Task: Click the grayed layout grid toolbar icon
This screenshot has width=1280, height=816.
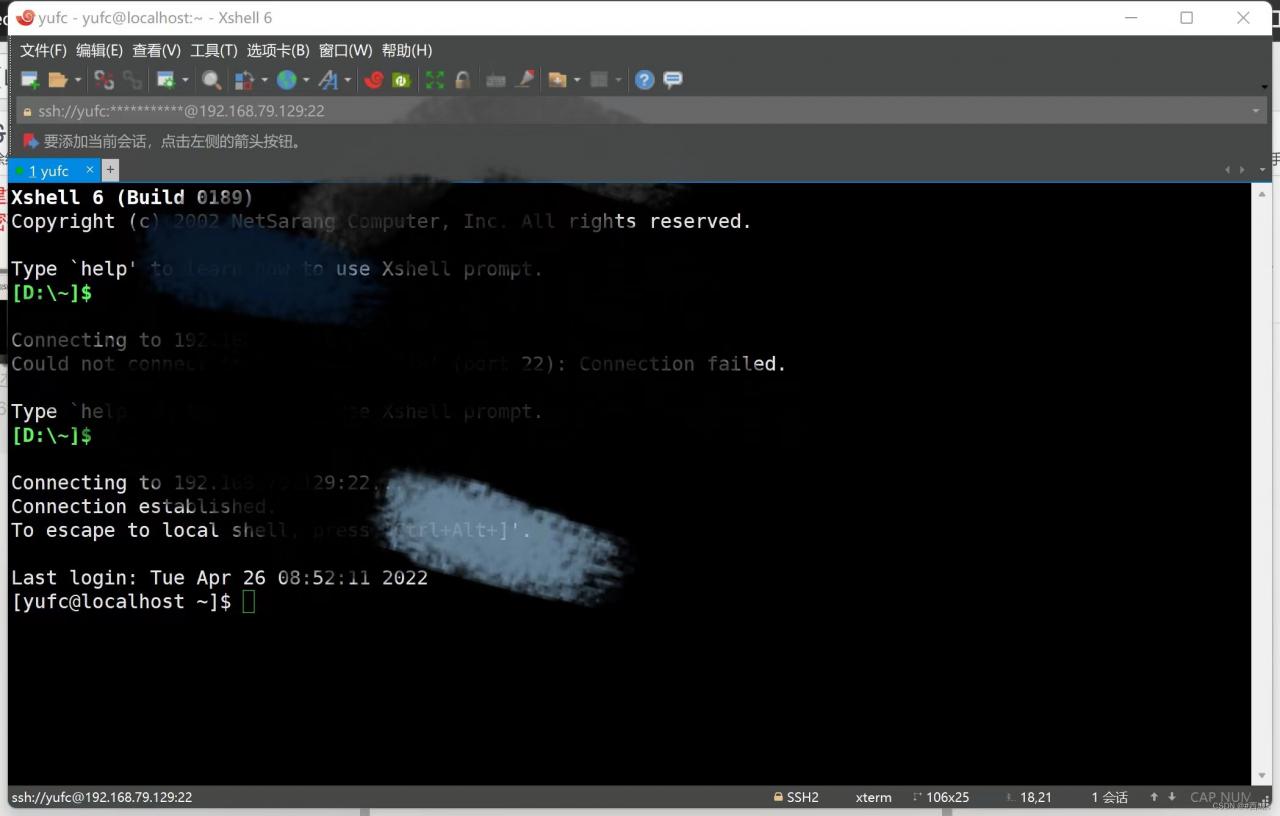Action: (x=600, y=80)
